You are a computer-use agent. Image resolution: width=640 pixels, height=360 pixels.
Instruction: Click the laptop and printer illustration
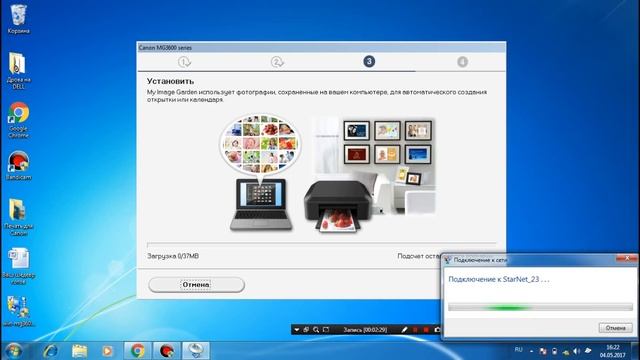(328, 173)
